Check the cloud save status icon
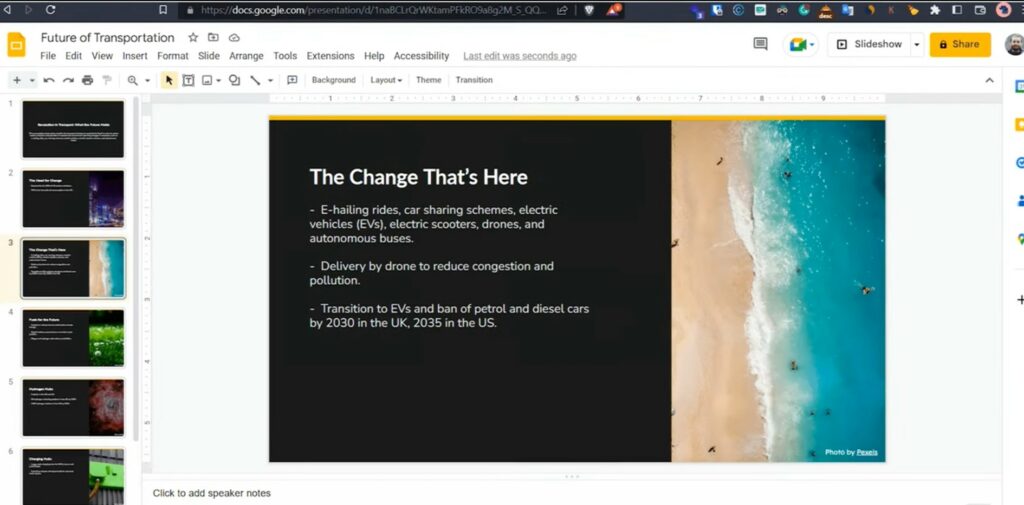 click(234, 38)
